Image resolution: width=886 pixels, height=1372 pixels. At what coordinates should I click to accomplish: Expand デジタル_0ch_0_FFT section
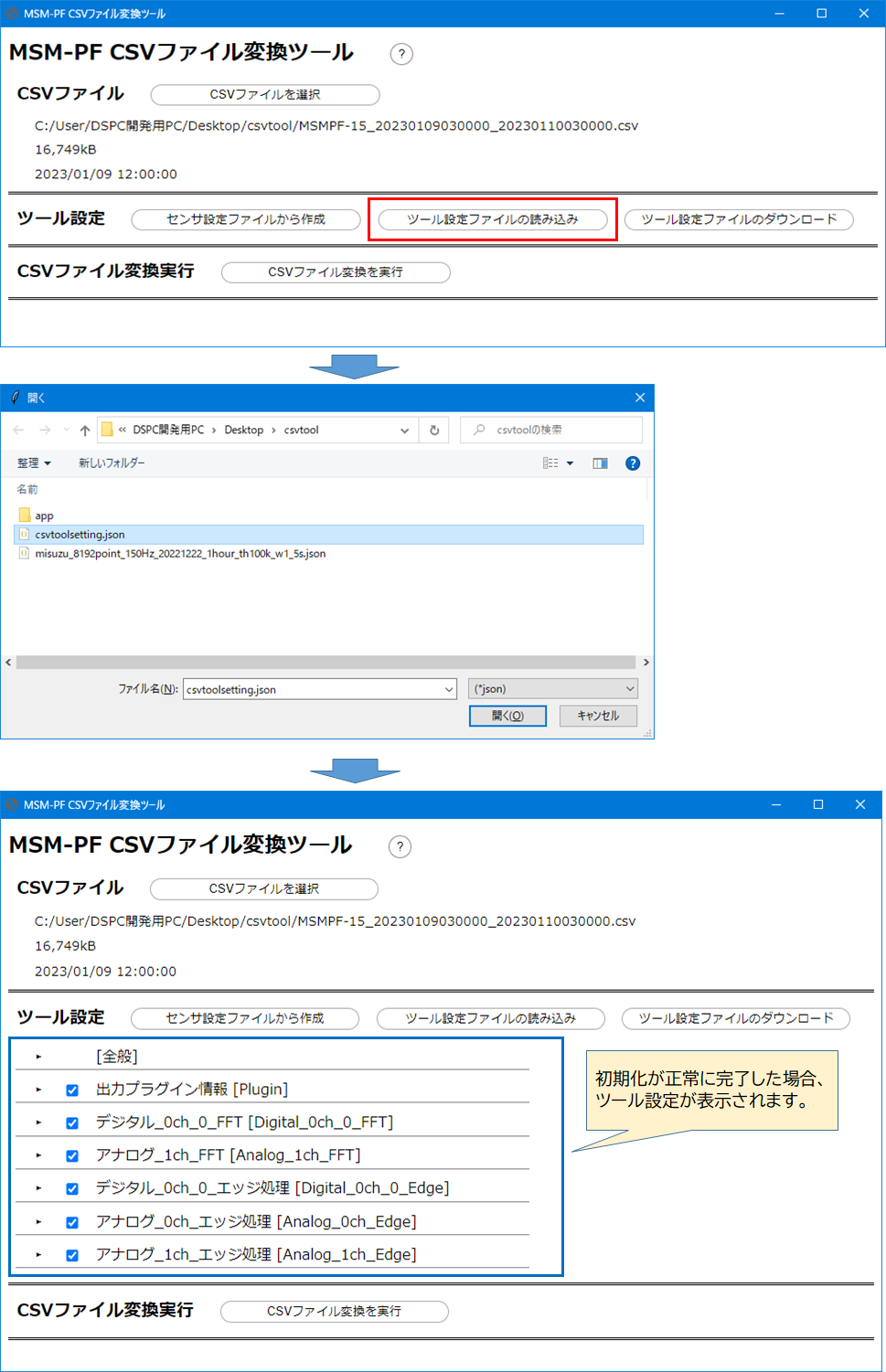38,1122
